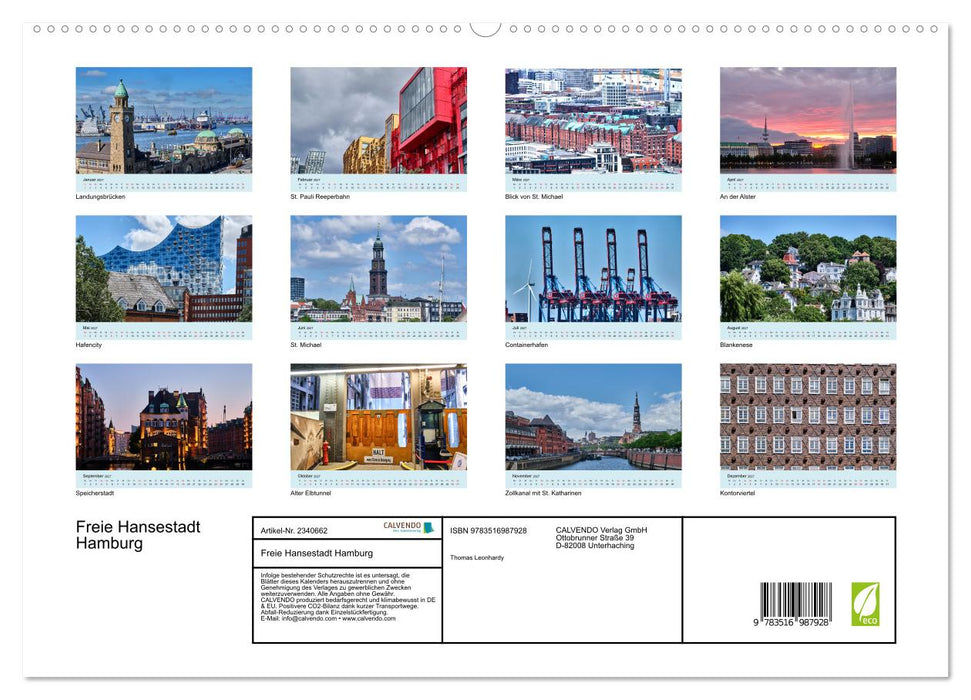Click the 'Blick von St. Michael' caption
This screenshot has width=971, height=700.
click(534, 196)
